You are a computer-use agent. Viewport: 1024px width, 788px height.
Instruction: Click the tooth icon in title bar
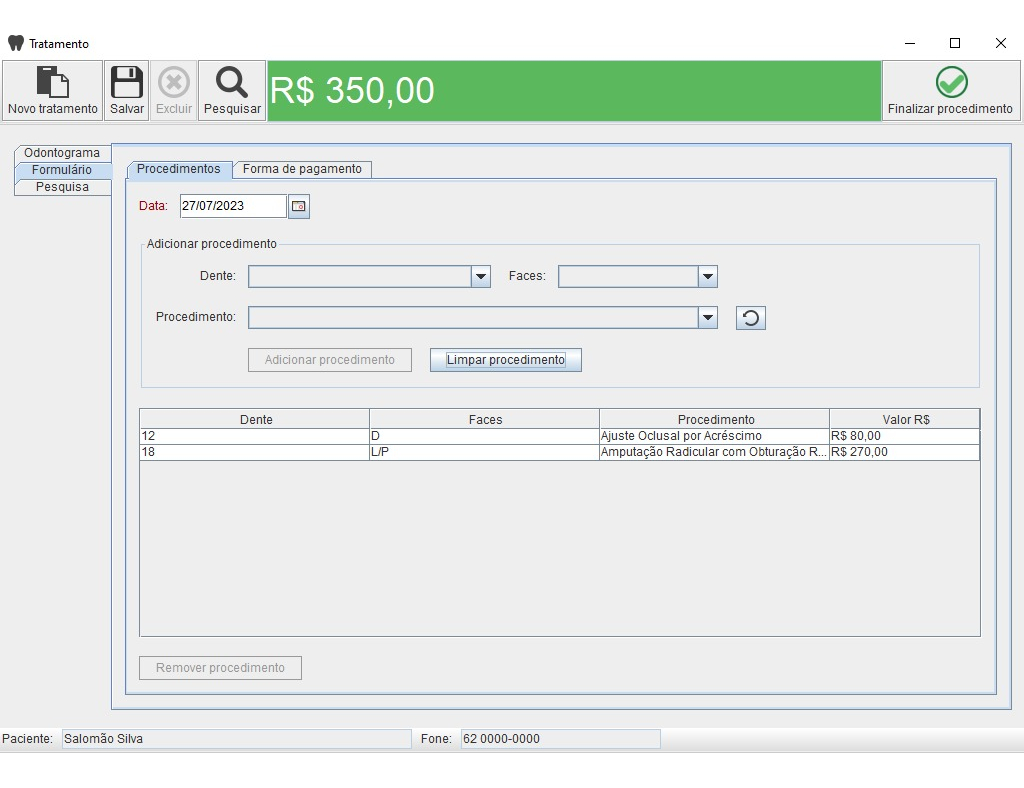click(16, 43)
